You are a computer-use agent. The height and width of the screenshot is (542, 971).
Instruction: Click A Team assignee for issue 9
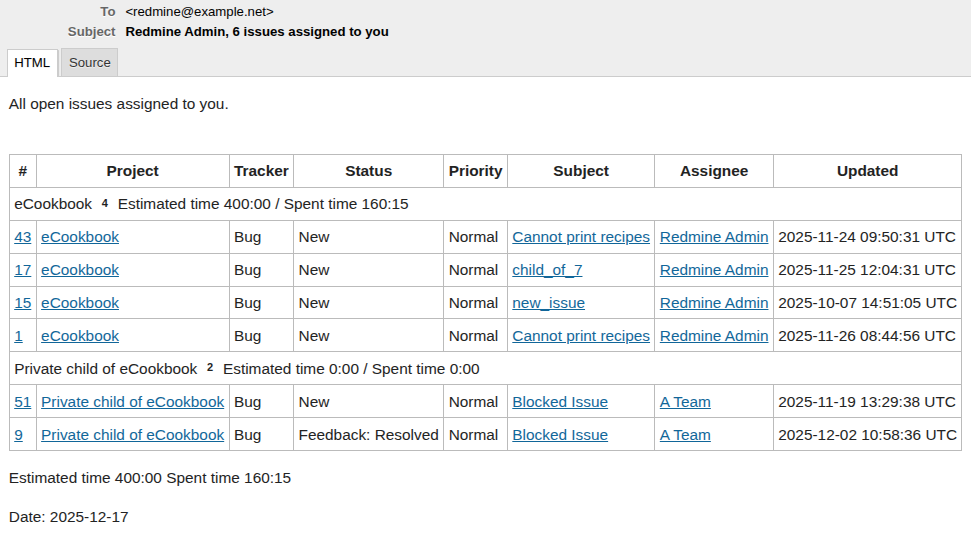pyautogui.click(x=685, y=435)
